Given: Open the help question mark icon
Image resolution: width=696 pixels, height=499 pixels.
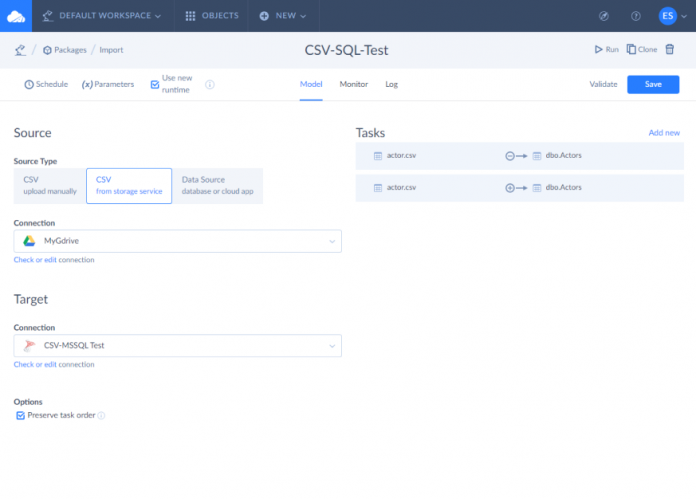Looking at the screenshot, I should tap(636, 16).
